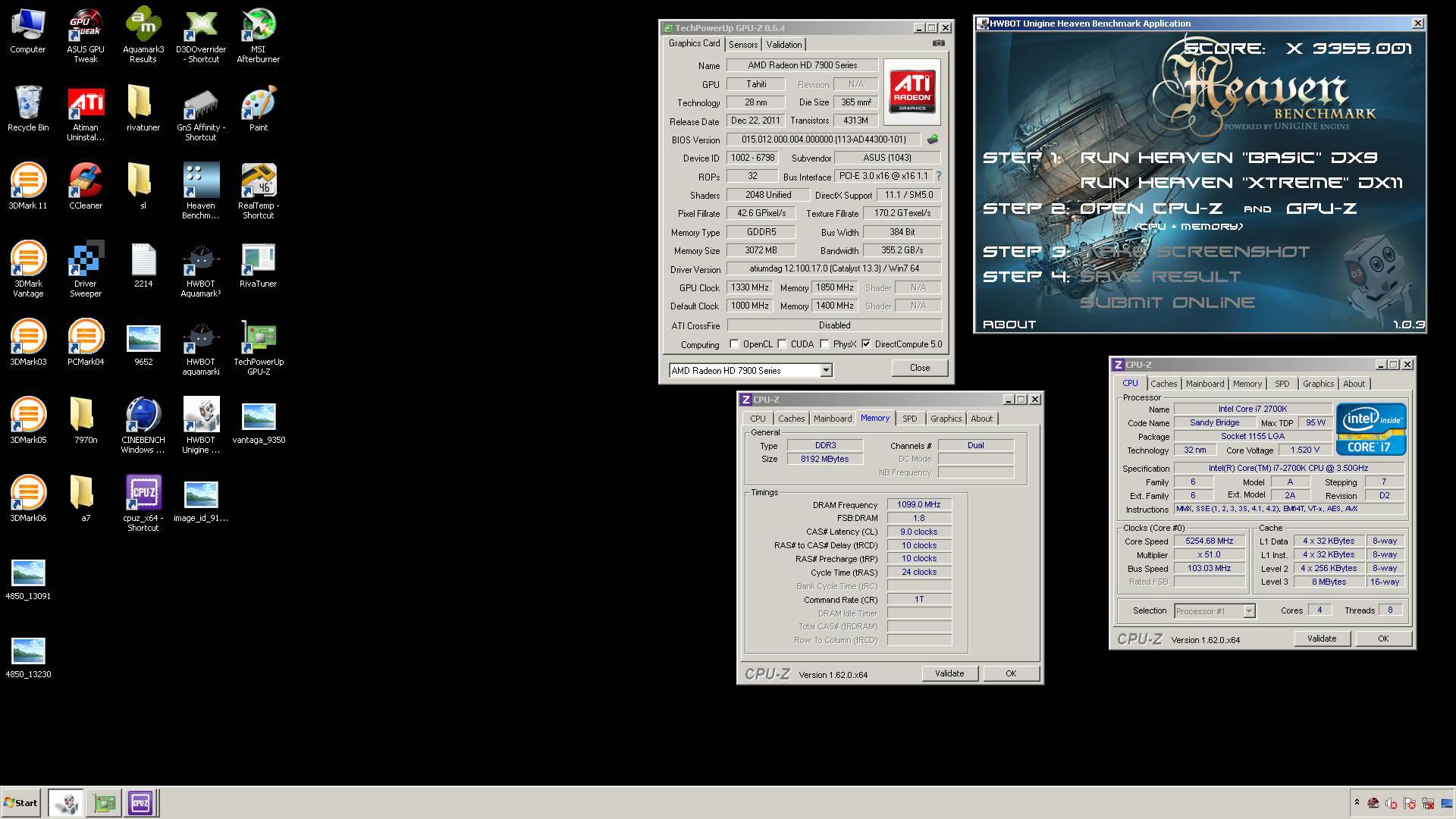The image size is (1456, 819).
Task: Switch to HWBOT Heaven taskbar button
Action: coord(66,803)
